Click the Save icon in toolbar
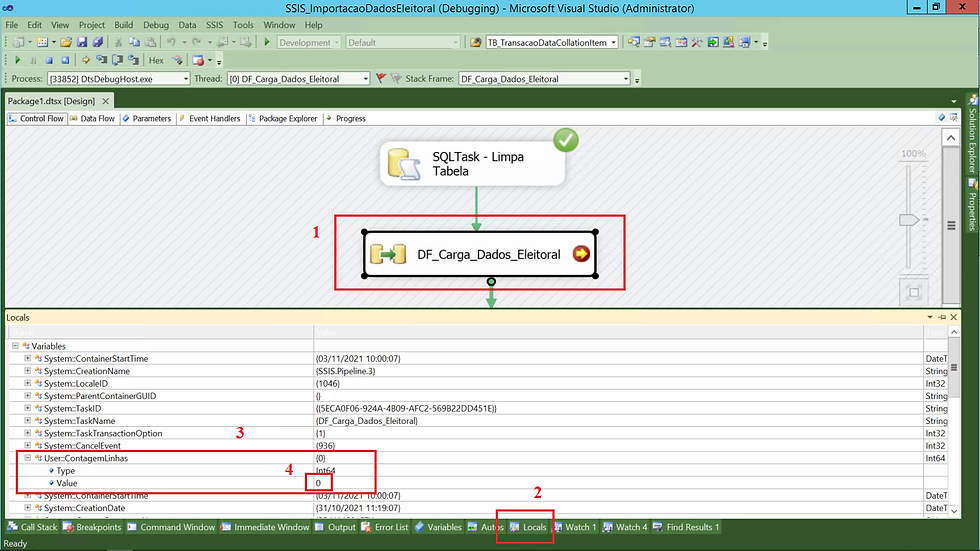 pyautogui.click(x=82, y=42)
